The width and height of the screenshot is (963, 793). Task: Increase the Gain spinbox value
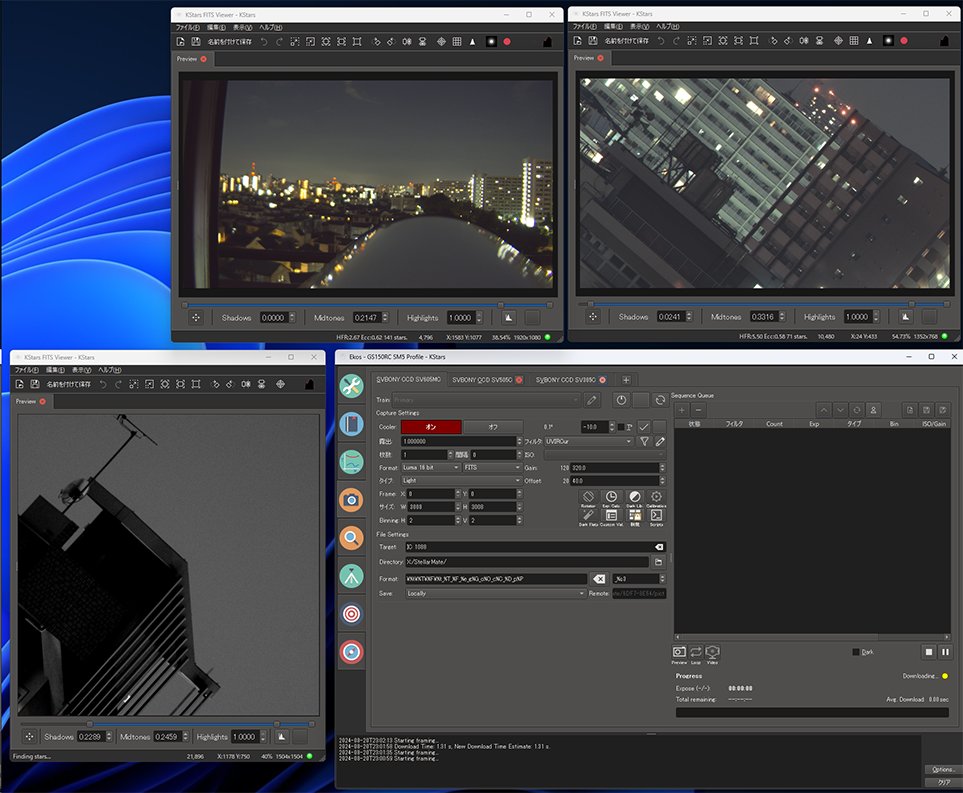click(x=662, y=466)
